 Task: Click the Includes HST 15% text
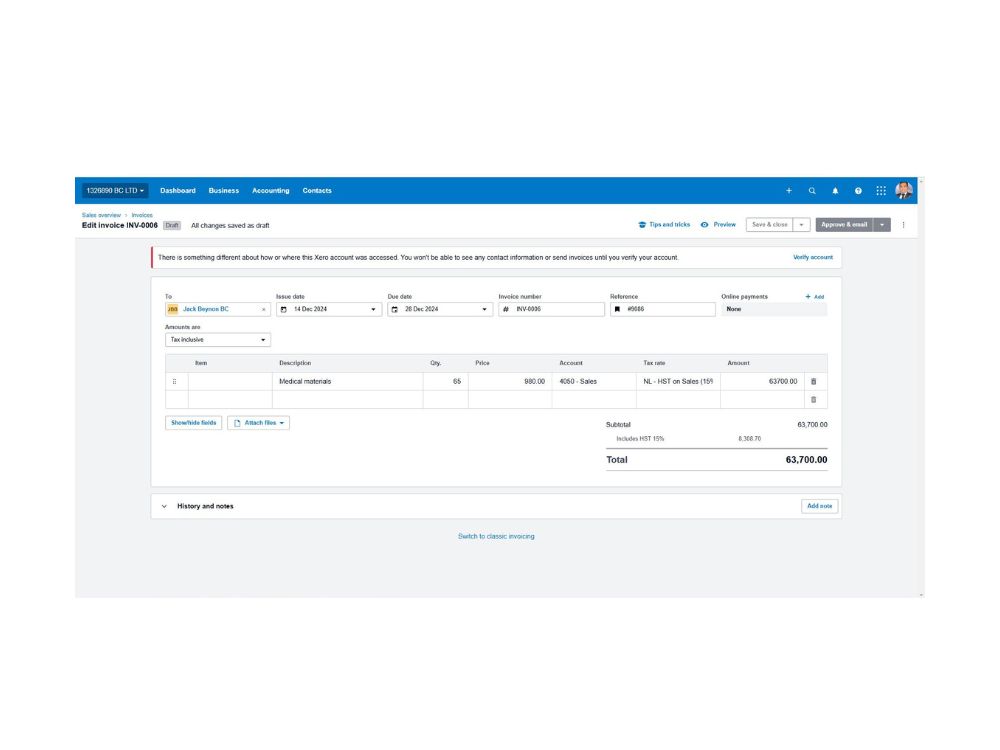[640, 439]
